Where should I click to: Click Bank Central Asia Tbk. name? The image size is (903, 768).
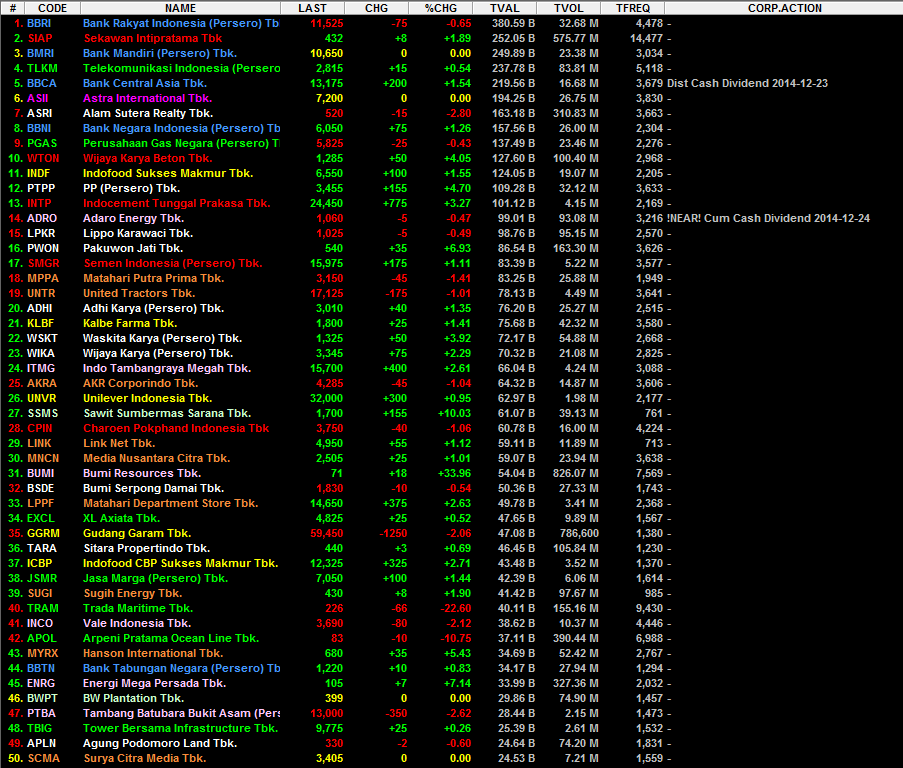click(145, 83)
